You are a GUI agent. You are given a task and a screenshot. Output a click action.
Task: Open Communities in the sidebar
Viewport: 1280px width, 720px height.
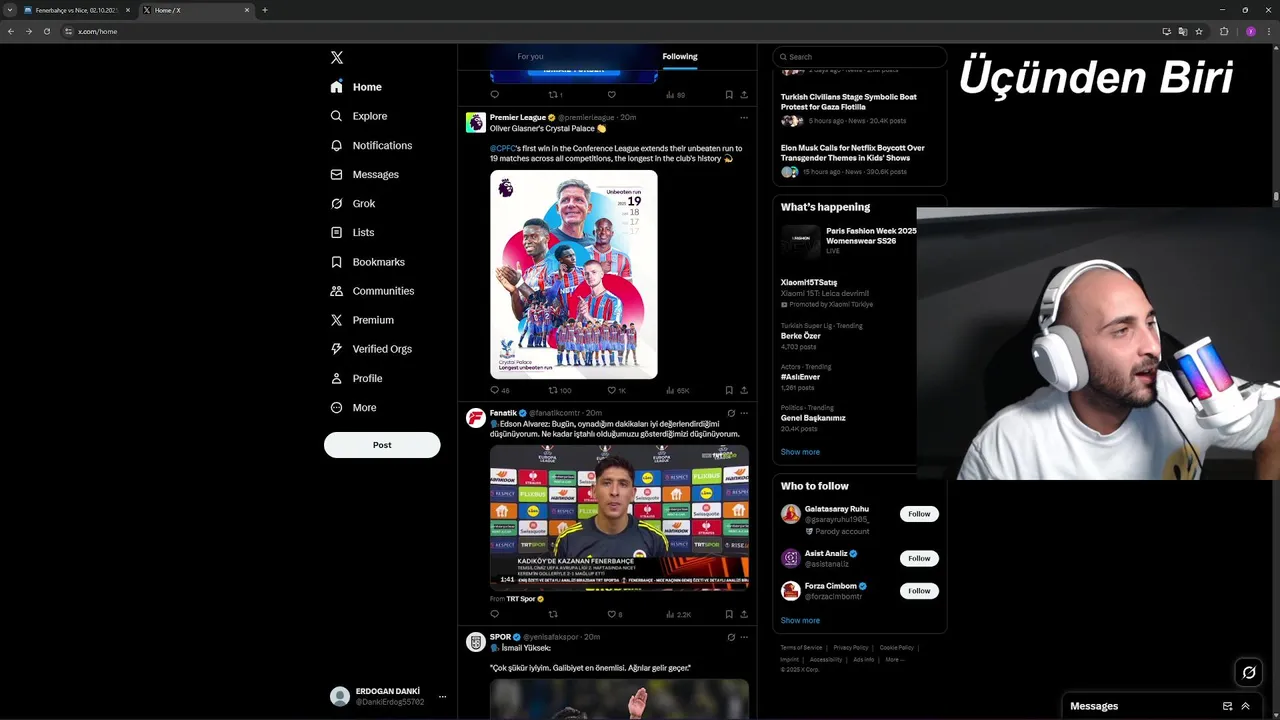click(x=372, y=291)
